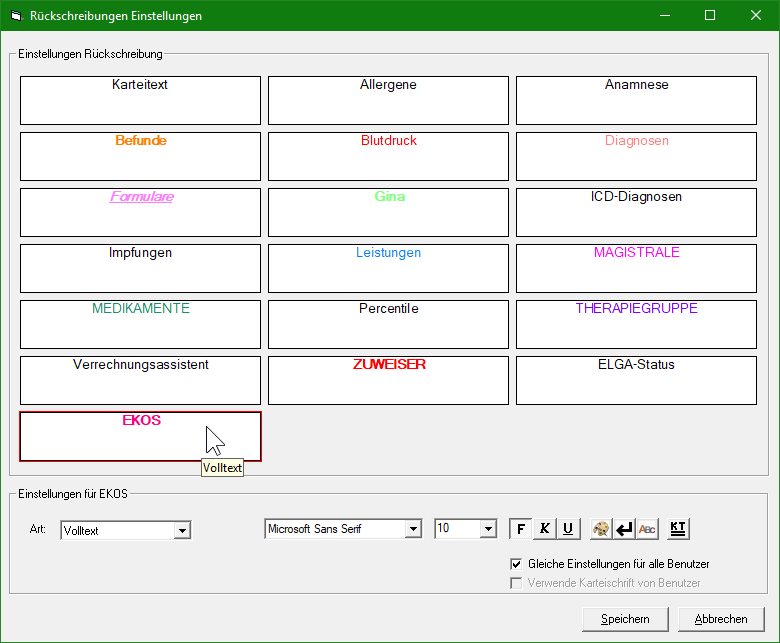The image size is (780, 643).
Task: Open the color palette picker icon
Action: 601,529
